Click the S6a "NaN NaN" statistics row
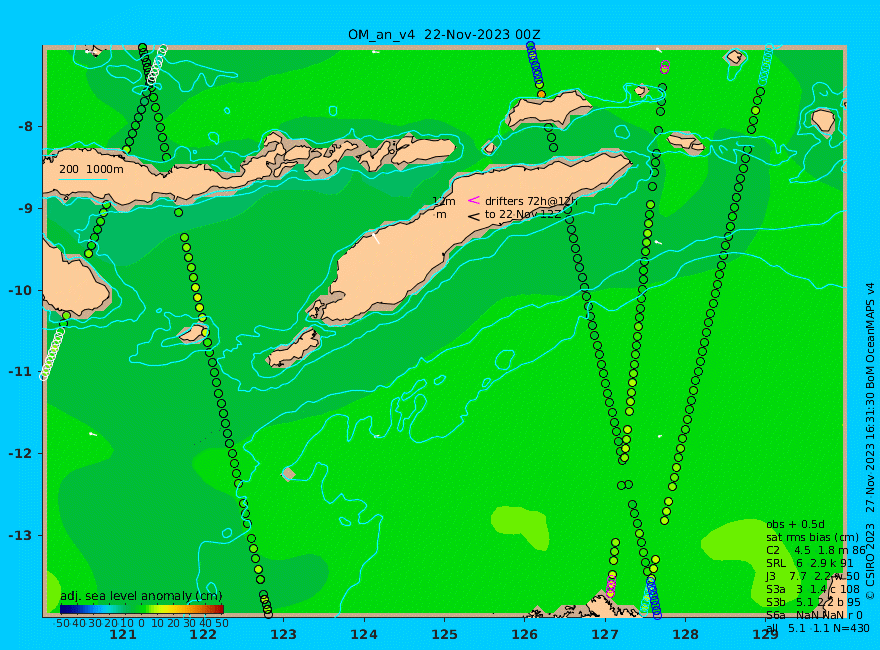The height and width of the screenshot is (650, 880). 814,615
